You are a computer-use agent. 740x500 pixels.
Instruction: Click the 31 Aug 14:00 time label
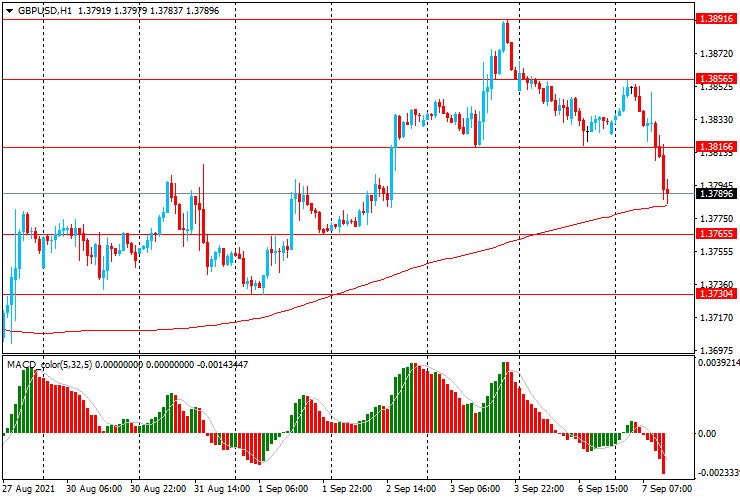[222, 488]
